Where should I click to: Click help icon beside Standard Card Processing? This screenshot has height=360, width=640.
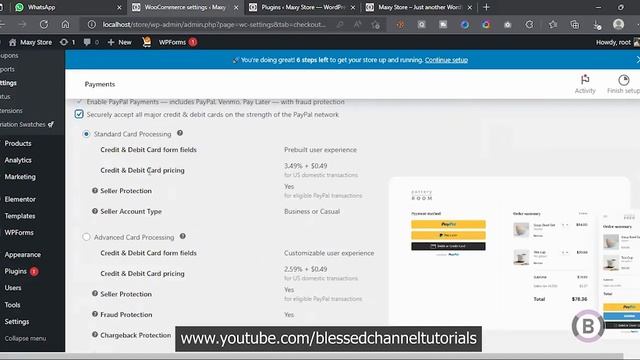[x=180, y=133]
